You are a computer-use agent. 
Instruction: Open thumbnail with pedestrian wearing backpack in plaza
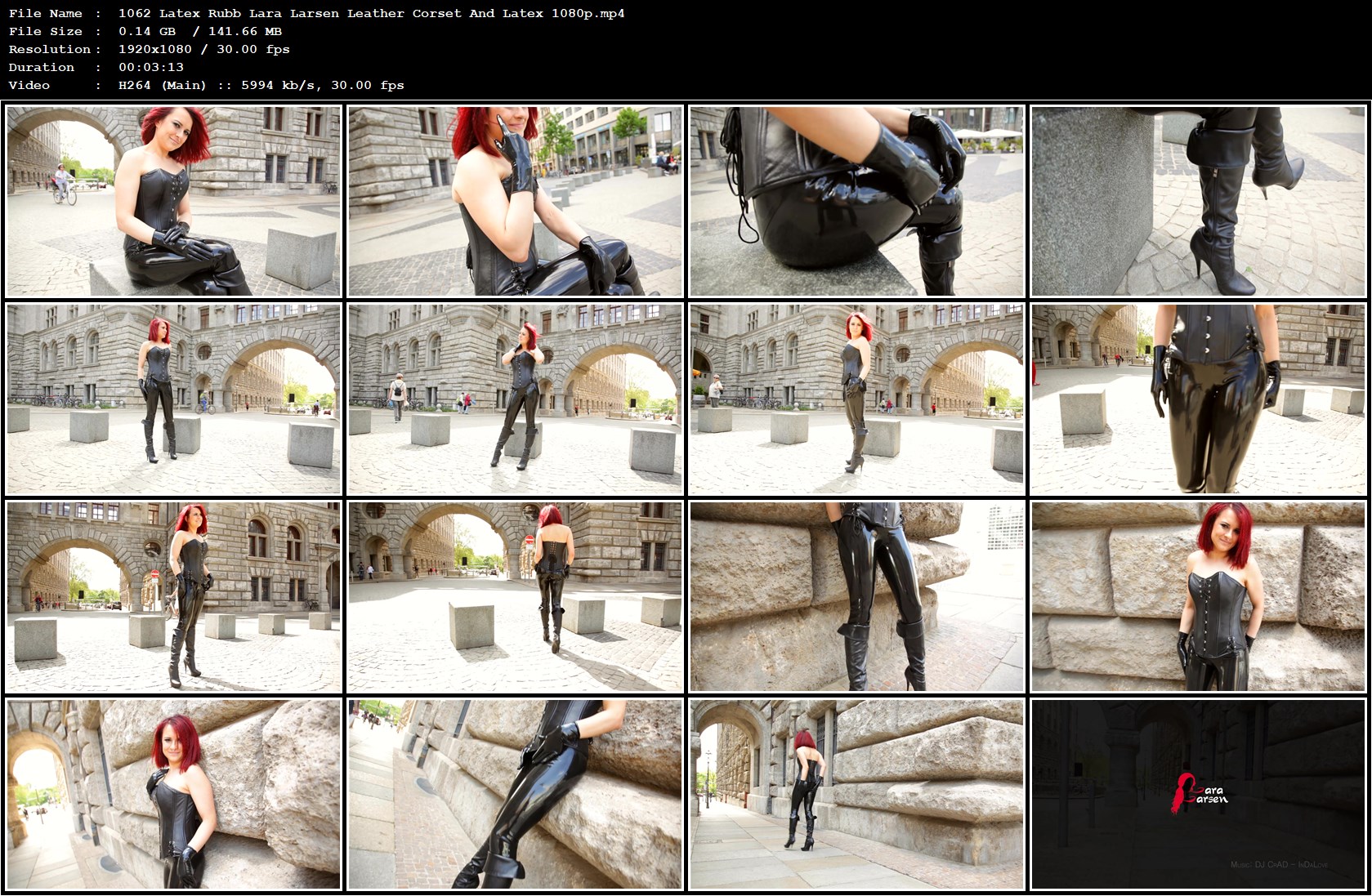[x=516, y=399]
